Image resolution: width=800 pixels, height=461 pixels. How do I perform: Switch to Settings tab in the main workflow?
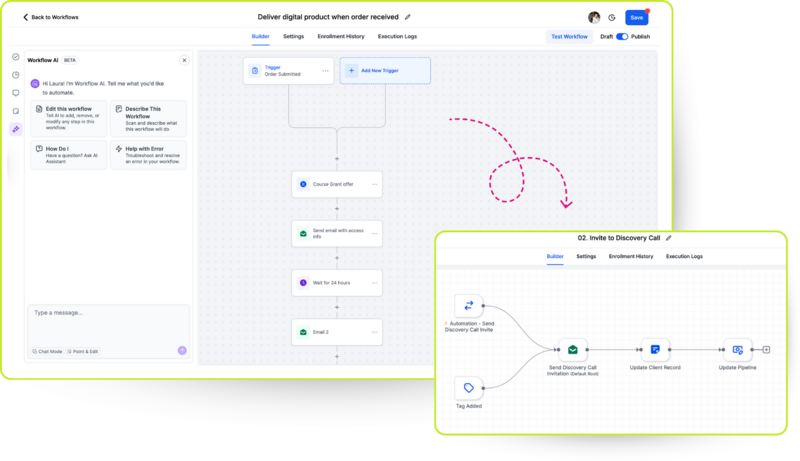[293, 36]
